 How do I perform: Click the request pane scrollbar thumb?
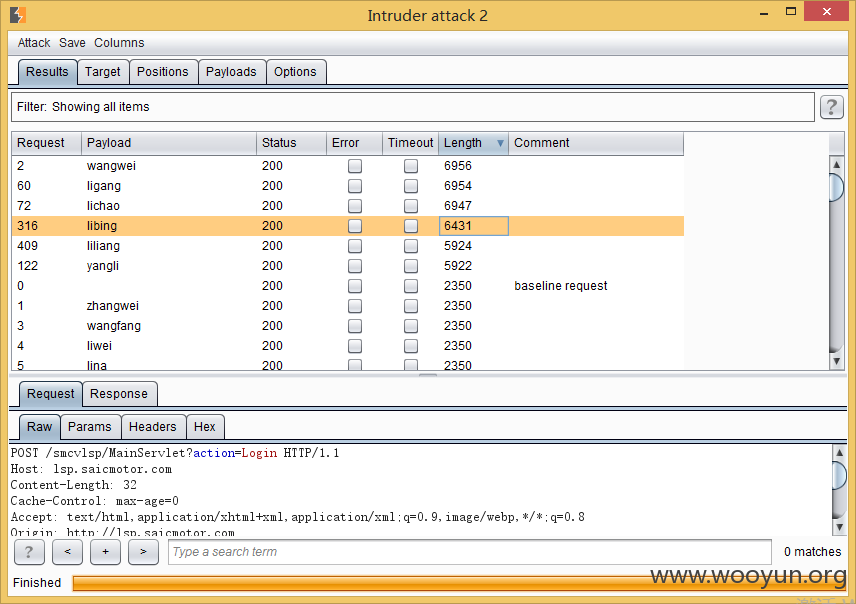[840, 476]
